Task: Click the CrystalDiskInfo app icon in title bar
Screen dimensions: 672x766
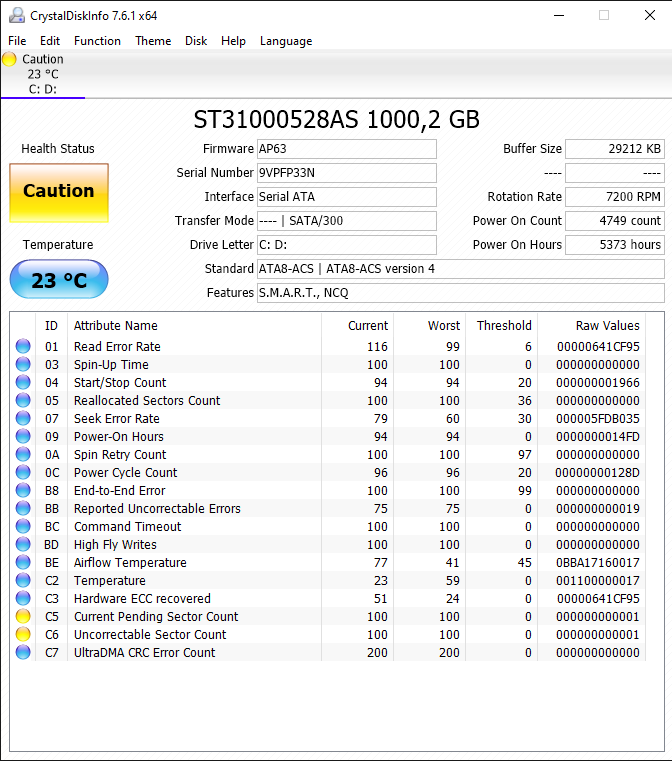Action: (17, 16)
